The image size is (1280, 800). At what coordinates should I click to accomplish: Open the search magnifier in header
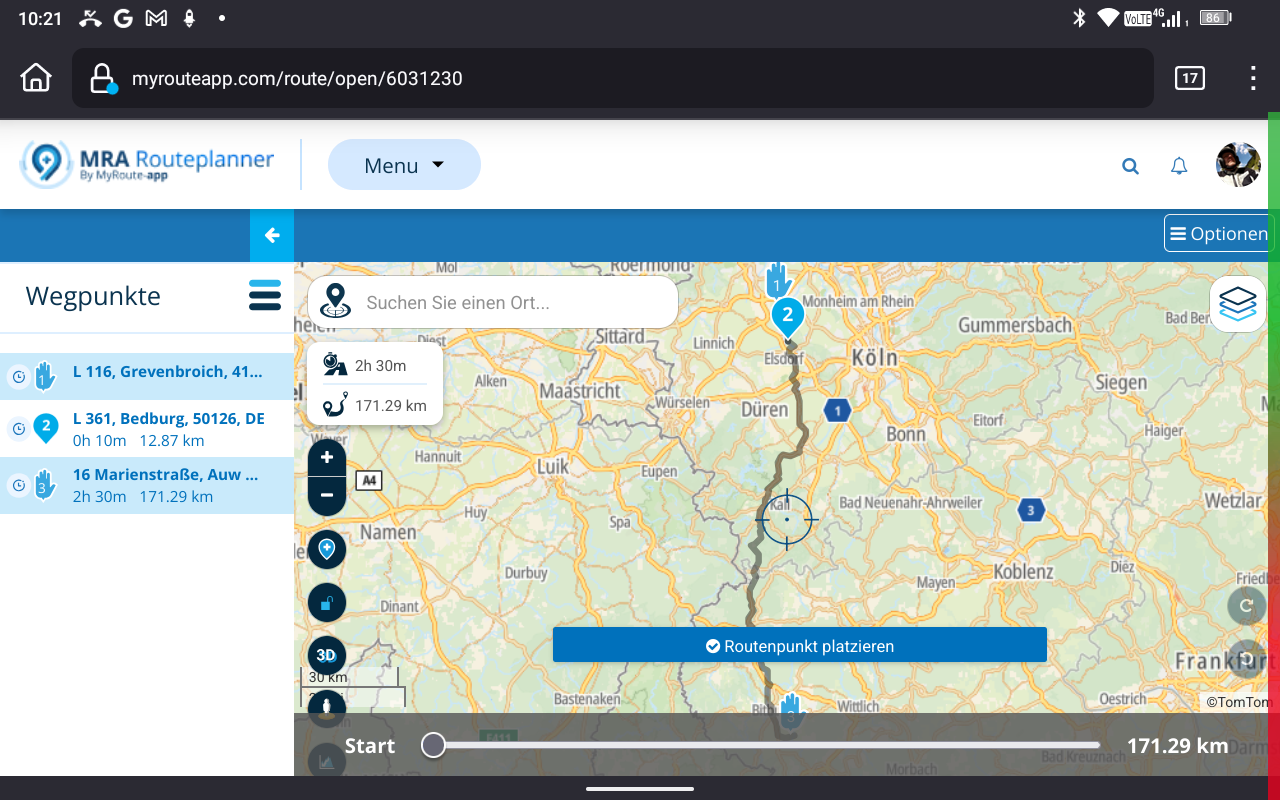pos(1130,166)
